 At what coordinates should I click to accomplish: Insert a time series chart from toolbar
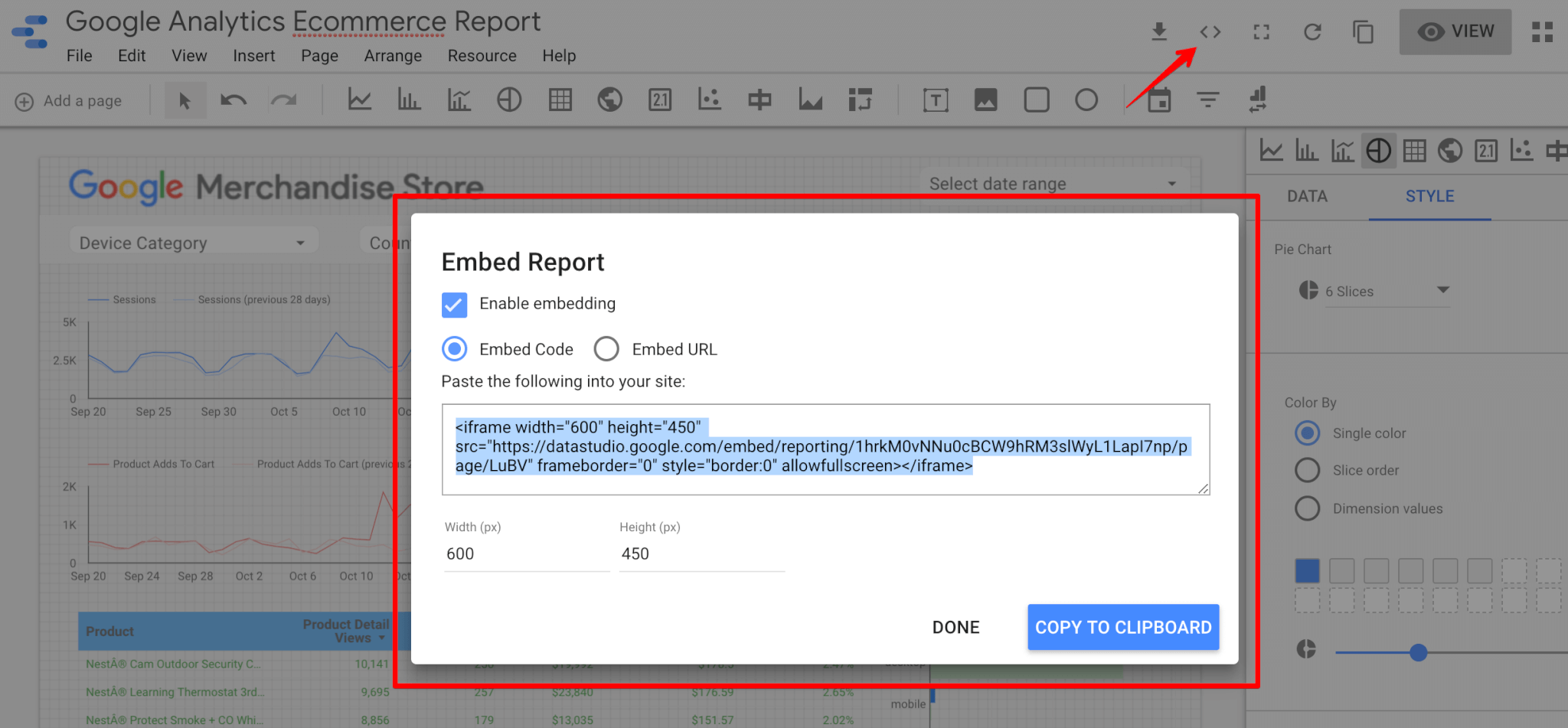click(359, 100)
